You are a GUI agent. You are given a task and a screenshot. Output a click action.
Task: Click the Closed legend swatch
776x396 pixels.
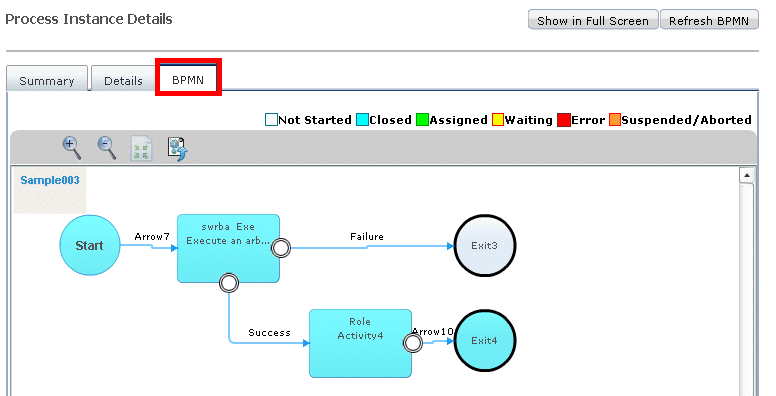[362, 120]
